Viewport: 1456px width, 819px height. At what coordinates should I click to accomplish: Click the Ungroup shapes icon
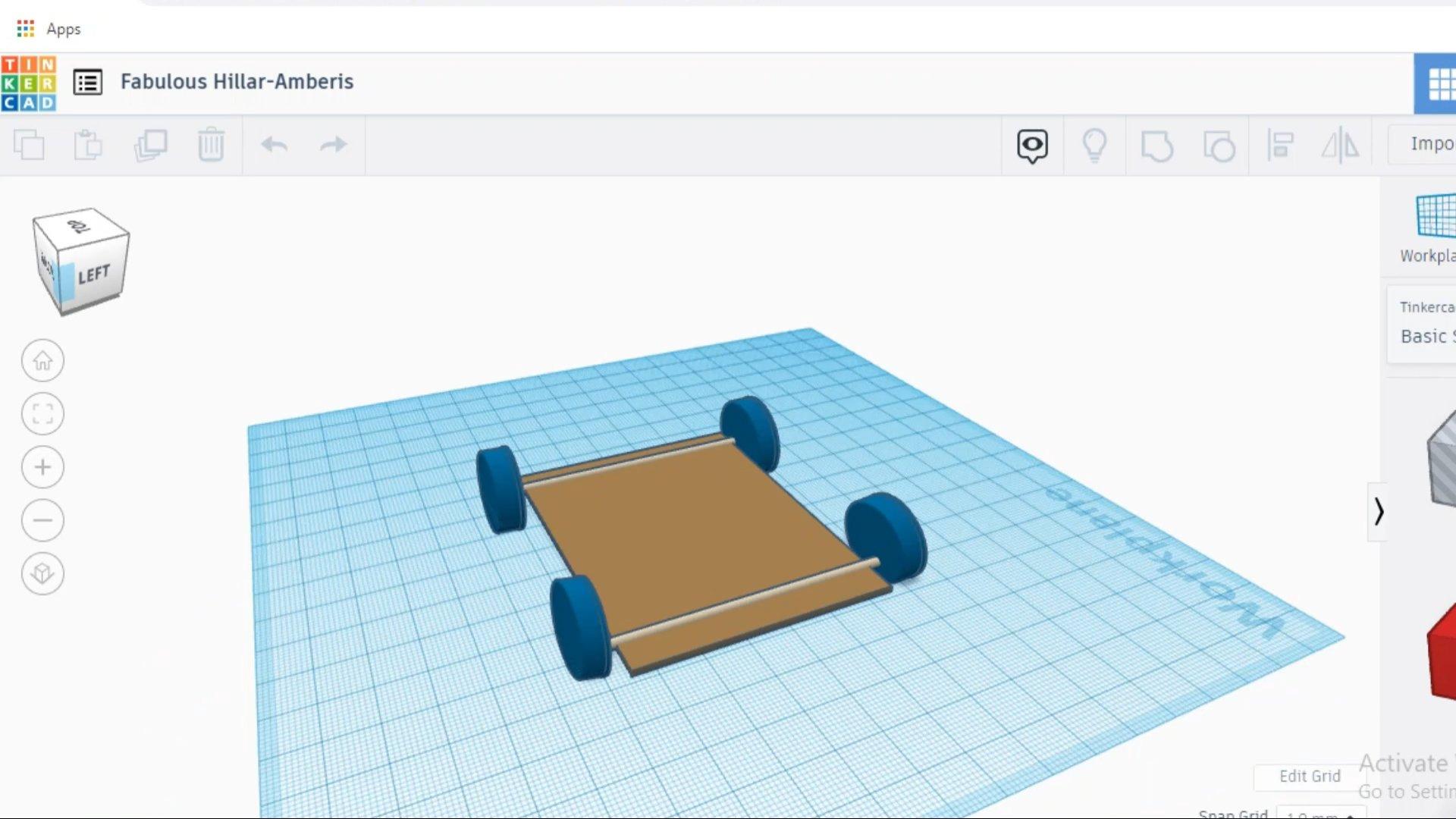pyautogui.click(x=1219, y=144)
